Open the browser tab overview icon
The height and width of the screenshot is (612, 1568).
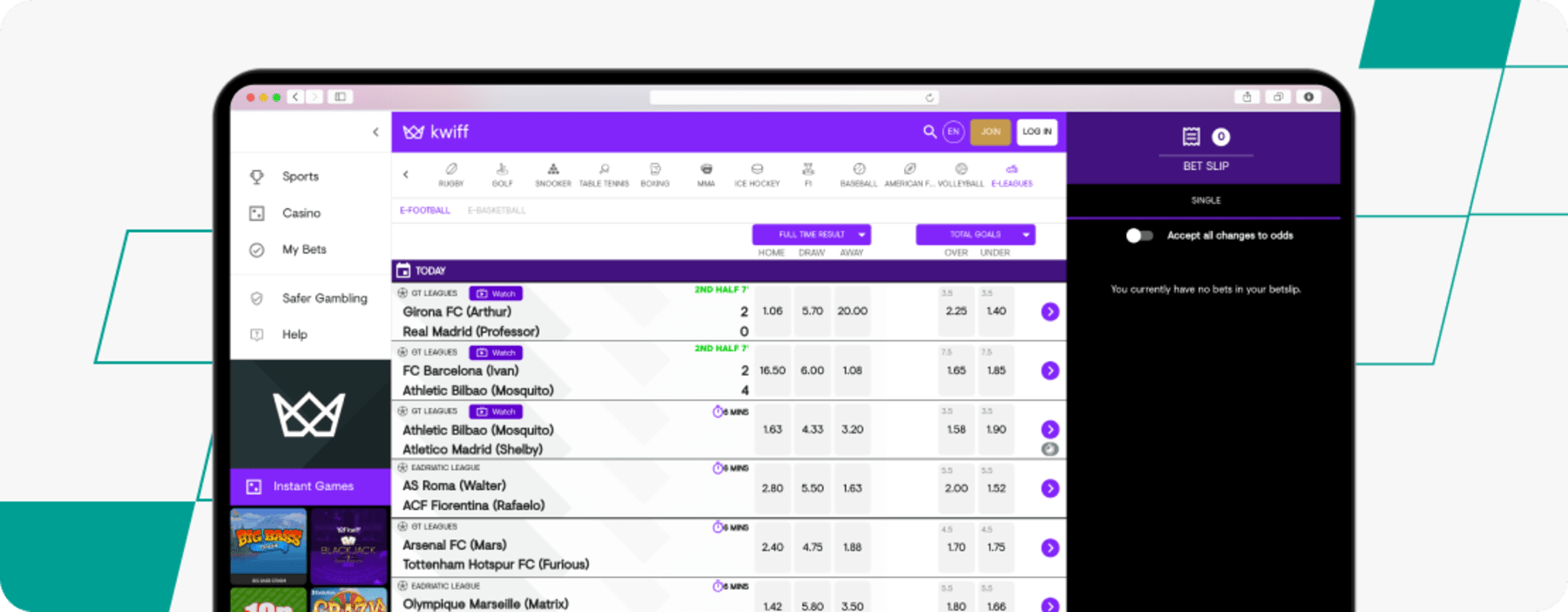tap(1278, 97)
